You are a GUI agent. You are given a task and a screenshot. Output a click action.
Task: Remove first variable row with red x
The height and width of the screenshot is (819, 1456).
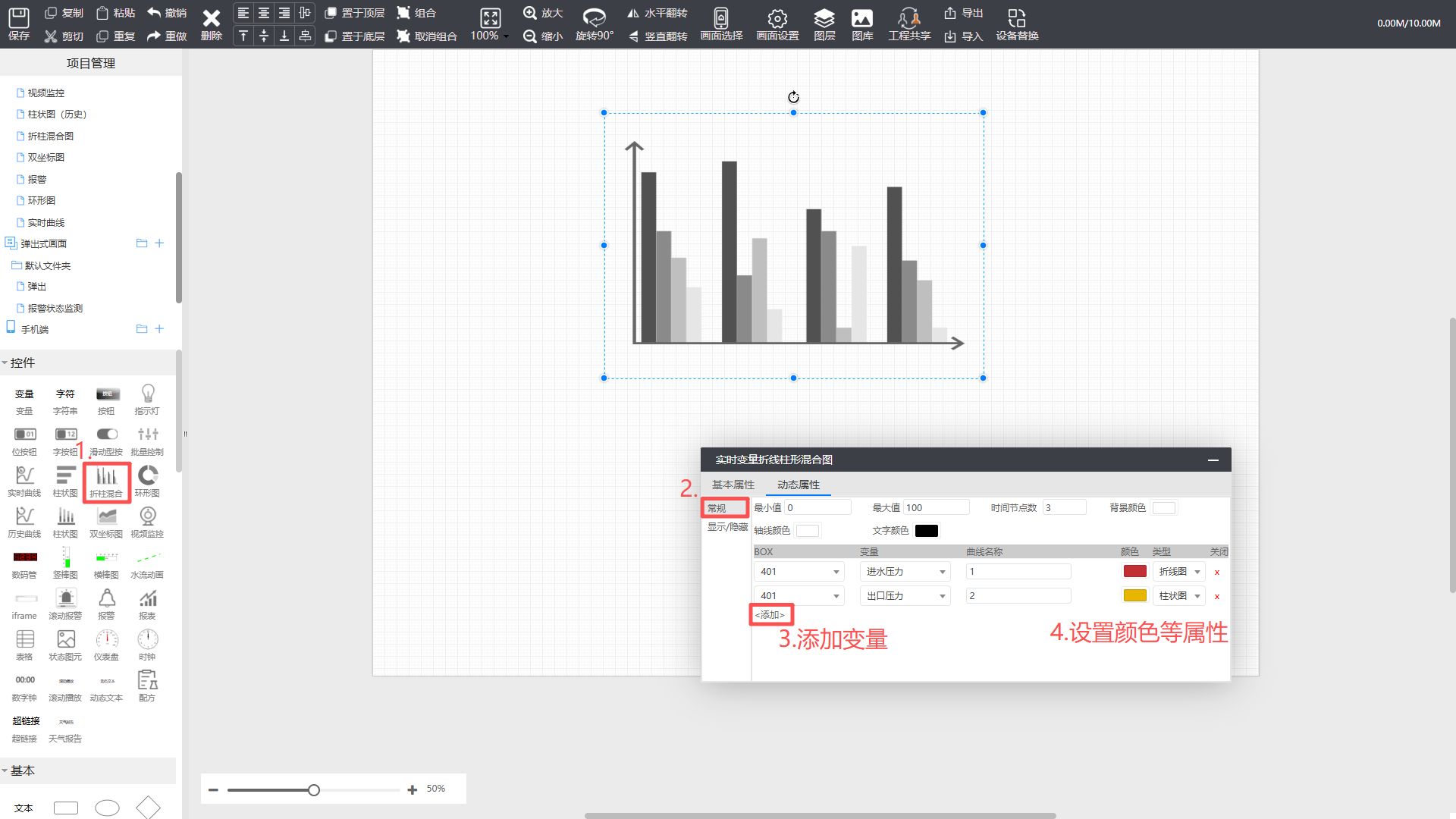pyautogui.click(x=1217, y=573)
